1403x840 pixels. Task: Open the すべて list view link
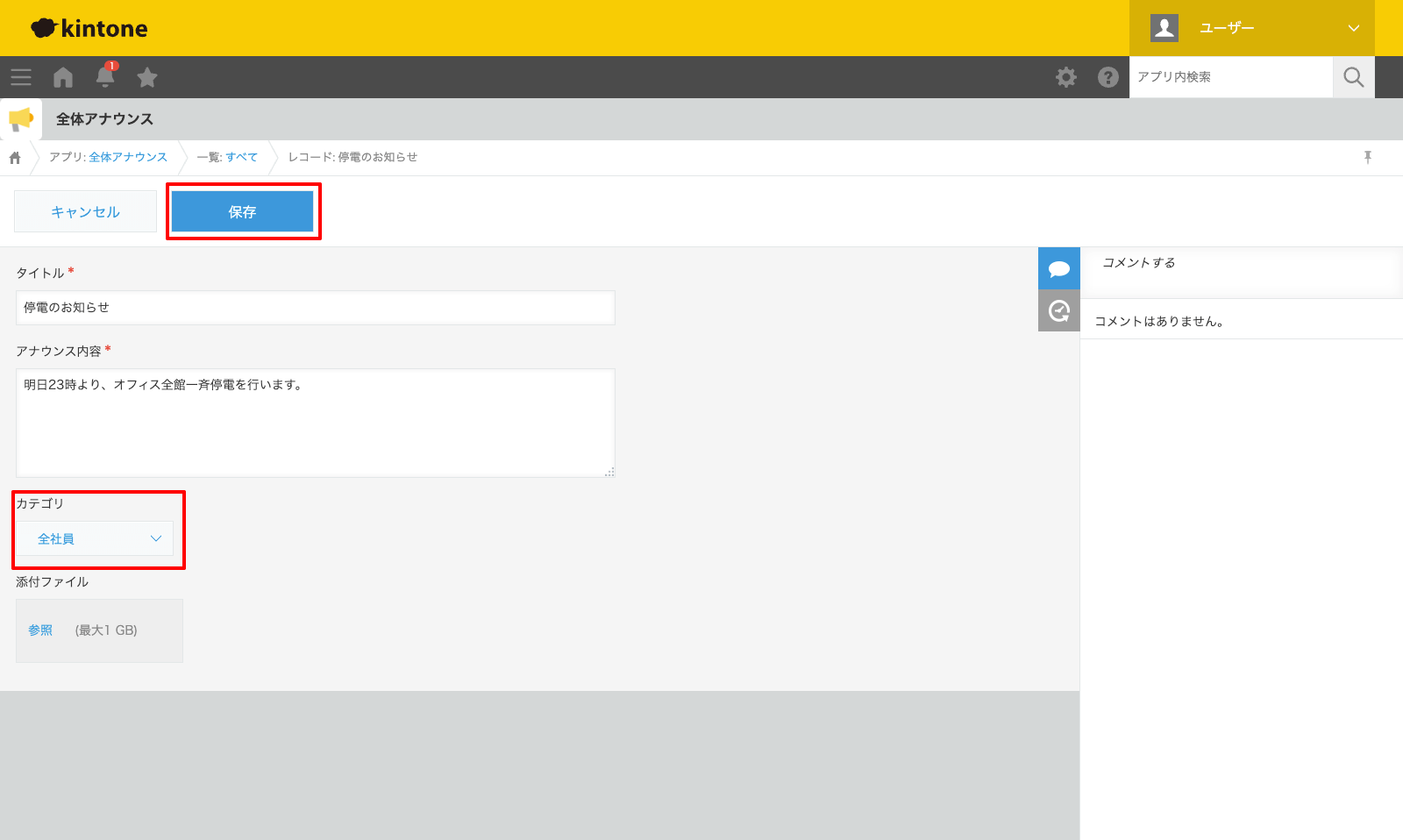point(241,157)
